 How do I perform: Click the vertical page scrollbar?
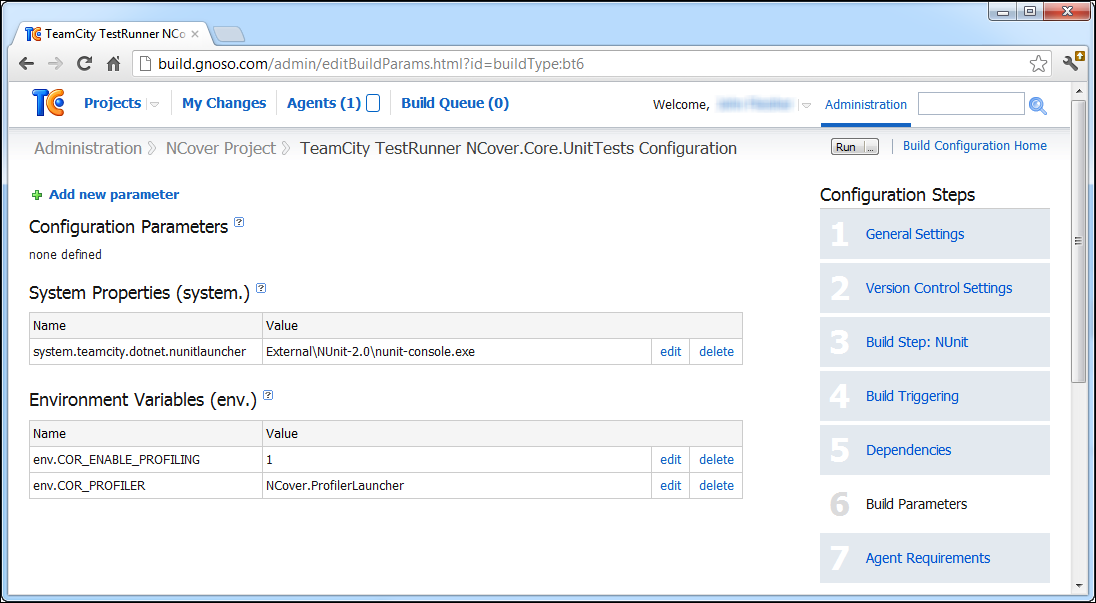pos(1078,240)
